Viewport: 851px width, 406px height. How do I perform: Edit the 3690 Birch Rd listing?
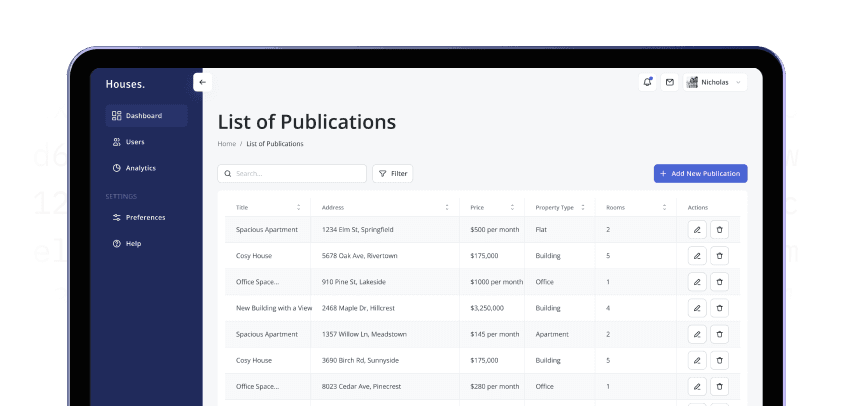697,360
